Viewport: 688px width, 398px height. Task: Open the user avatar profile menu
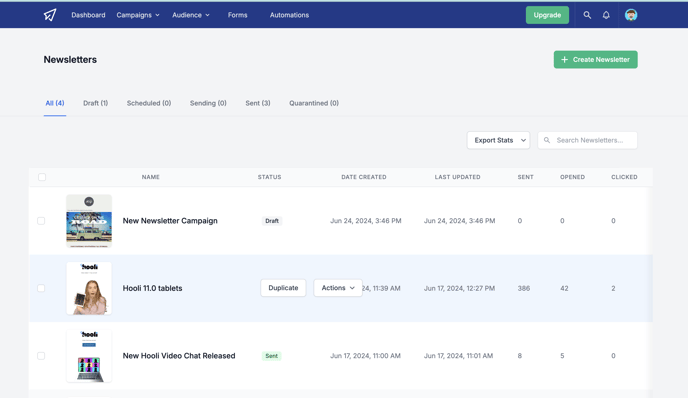tap(631, 15)
